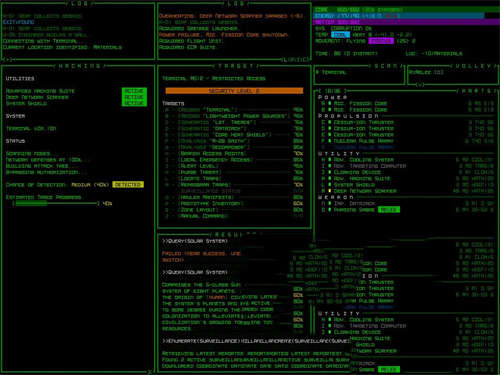The width and height of the screenshot is (500, 375).
Task: Toggle the Adv. Hacking Suite part indicator
Action: tap(330, 179)
